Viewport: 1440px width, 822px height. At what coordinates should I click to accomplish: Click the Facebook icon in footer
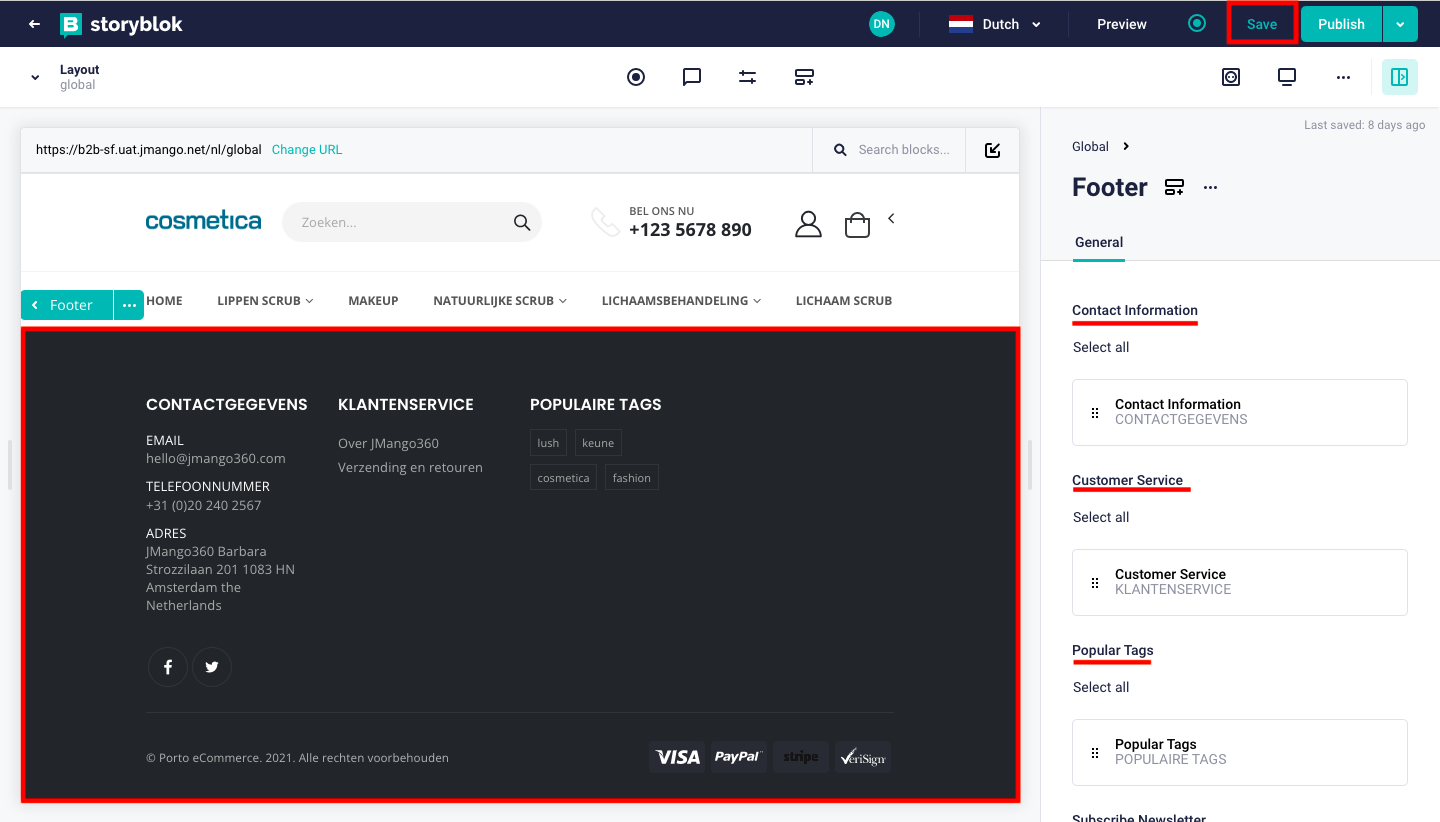coord(168,667)
